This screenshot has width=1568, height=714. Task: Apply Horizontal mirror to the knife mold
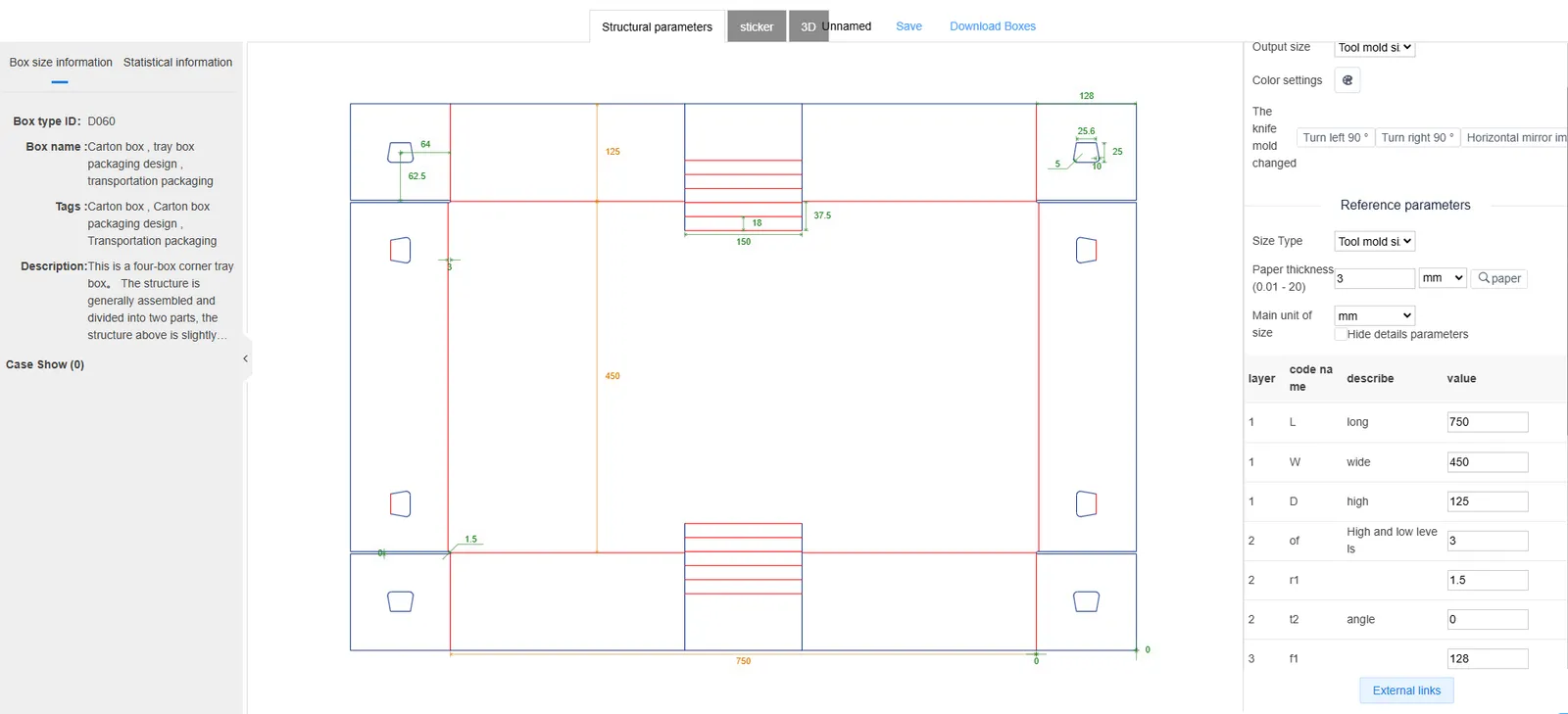point(1515,138)
